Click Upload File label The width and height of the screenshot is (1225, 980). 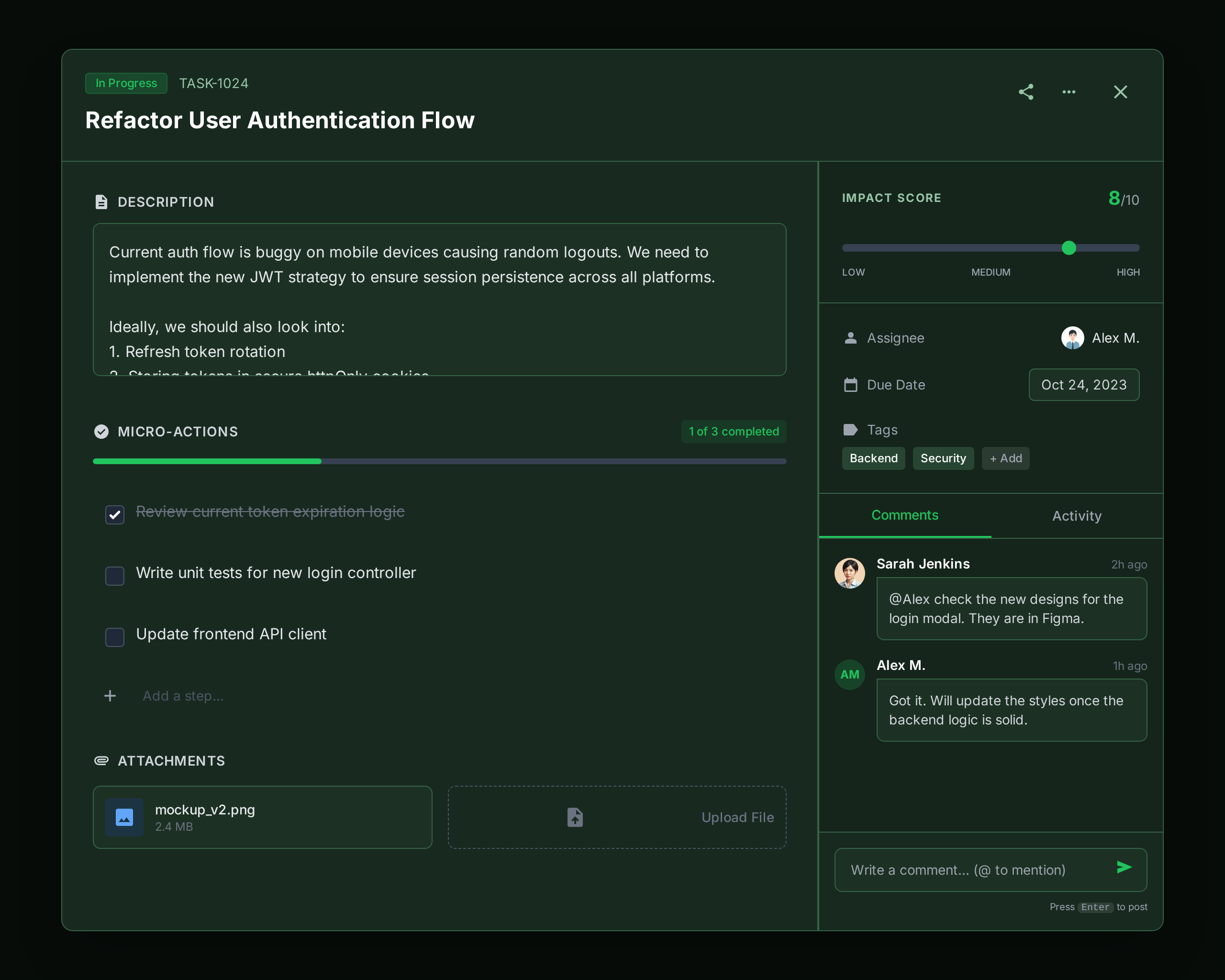(737, 817)
